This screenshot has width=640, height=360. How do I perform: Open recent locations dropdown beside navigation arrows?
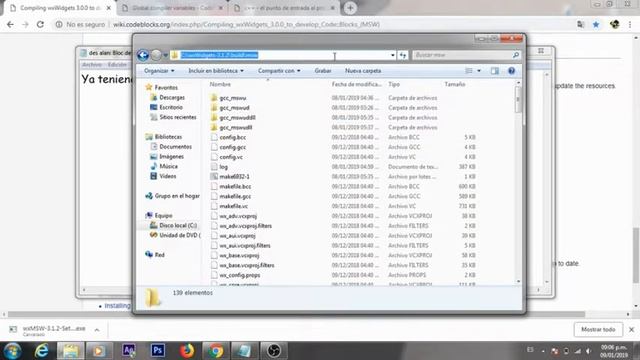point(165,55)
